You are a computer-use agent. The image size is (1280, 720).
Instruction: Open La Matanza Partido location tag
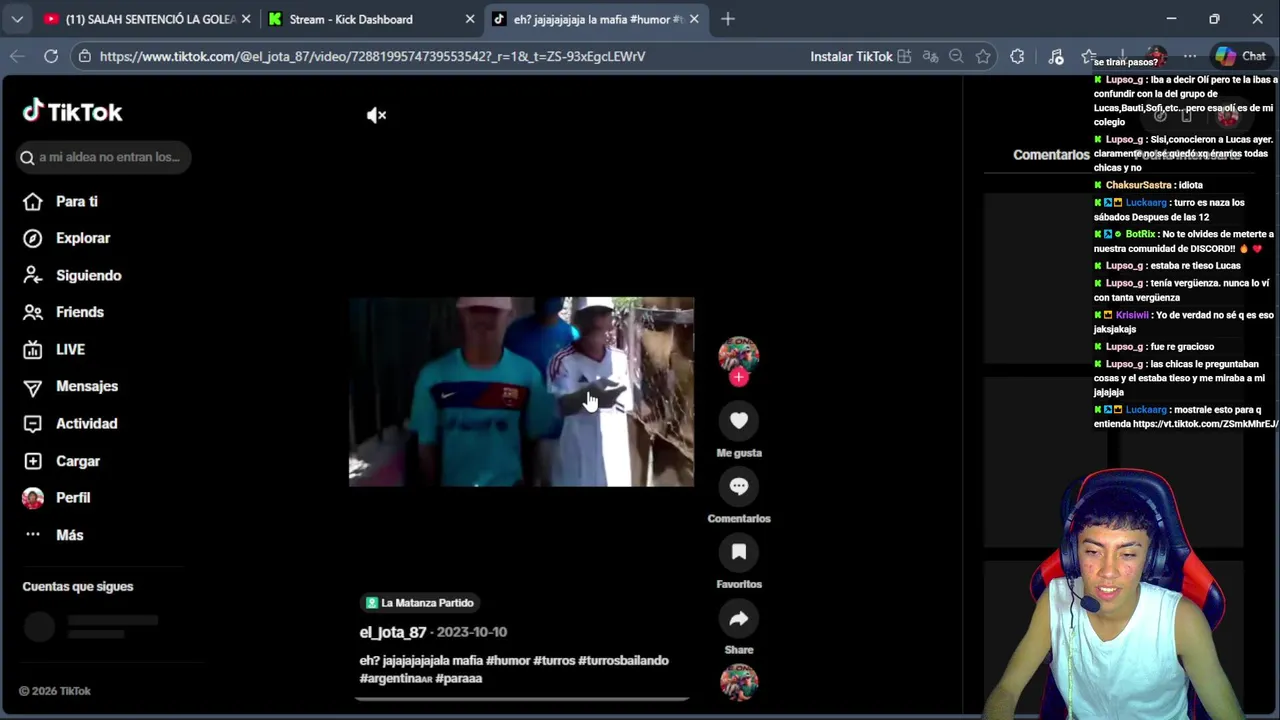[x=419, y=603]
